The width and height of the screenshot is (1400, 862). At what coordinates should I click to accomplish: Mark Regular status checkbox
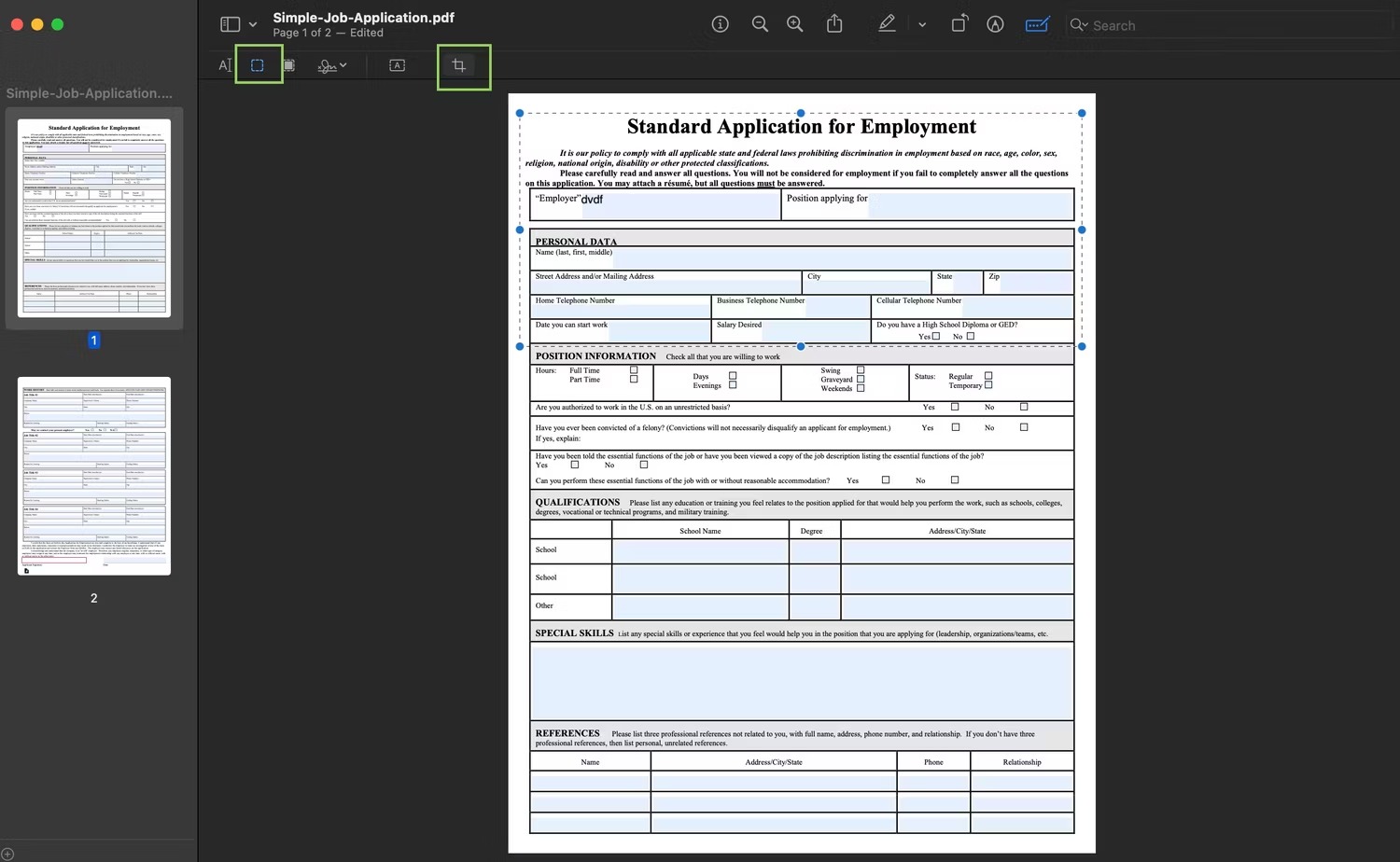pyautogui.click(x=988, y=376)
